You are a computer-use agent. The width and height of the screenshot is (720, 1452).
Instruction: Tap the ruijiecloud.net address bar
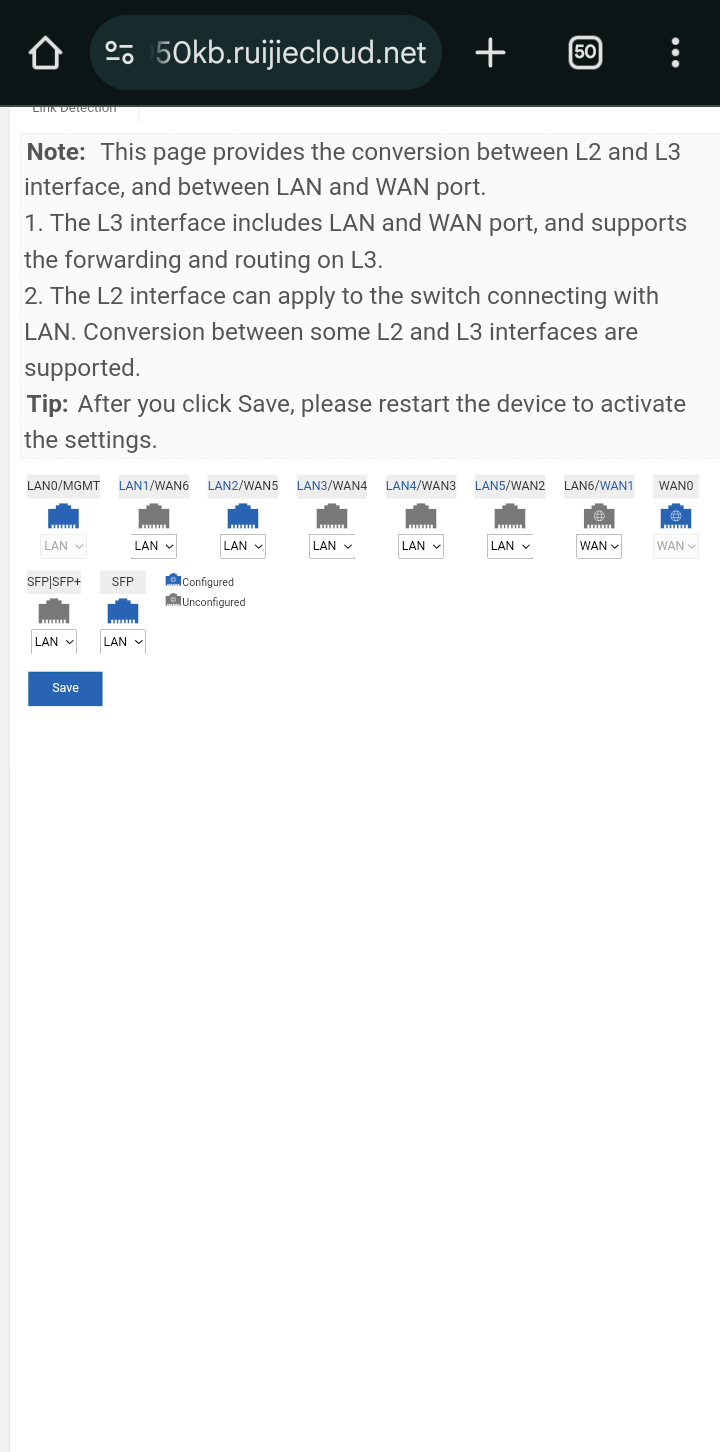290,53
